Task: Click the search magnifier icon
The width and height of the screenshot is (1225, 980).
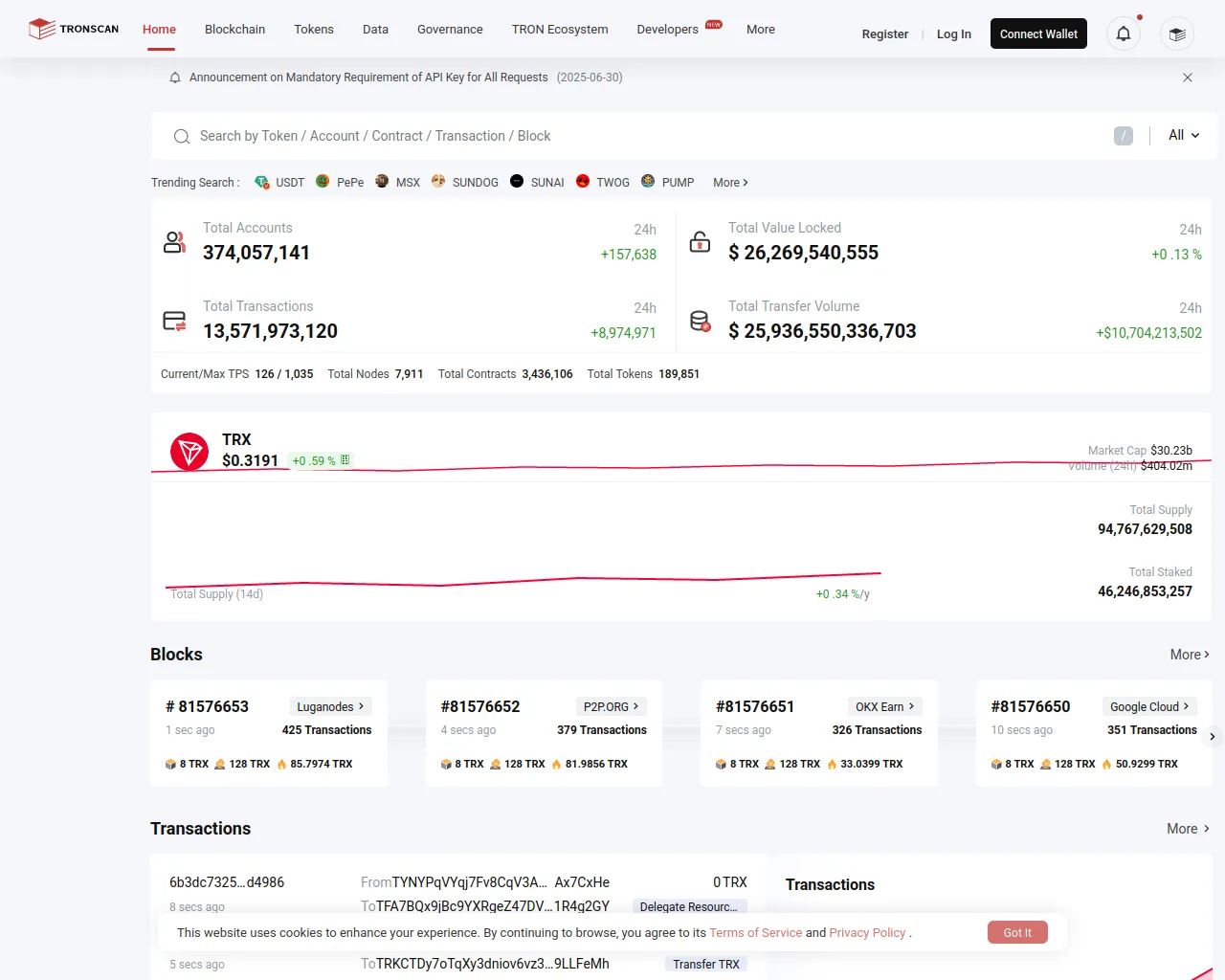Action: click(182, 137)
